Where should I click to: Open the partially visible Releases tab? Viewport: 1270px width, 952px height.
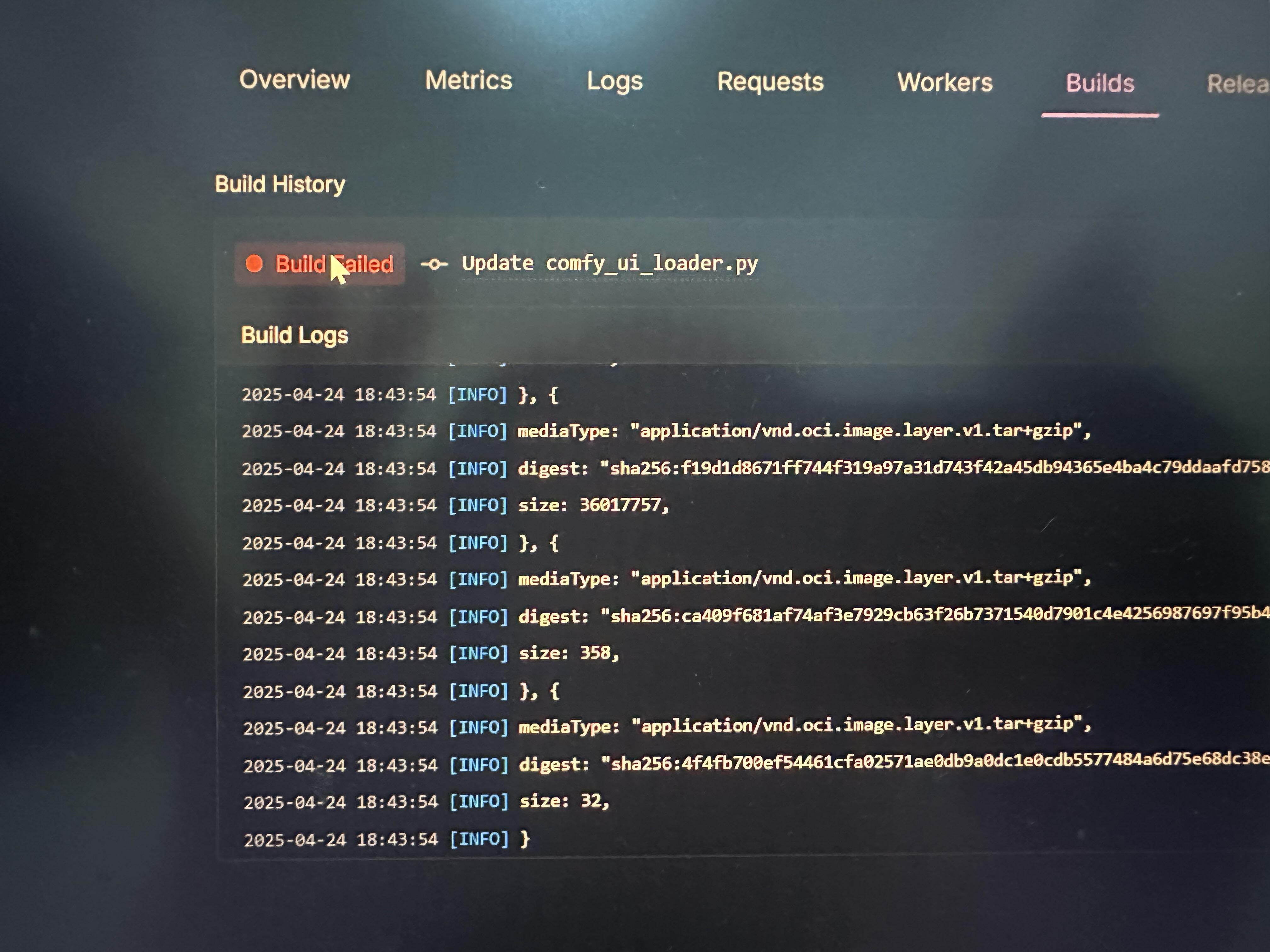click(1237, 84)
